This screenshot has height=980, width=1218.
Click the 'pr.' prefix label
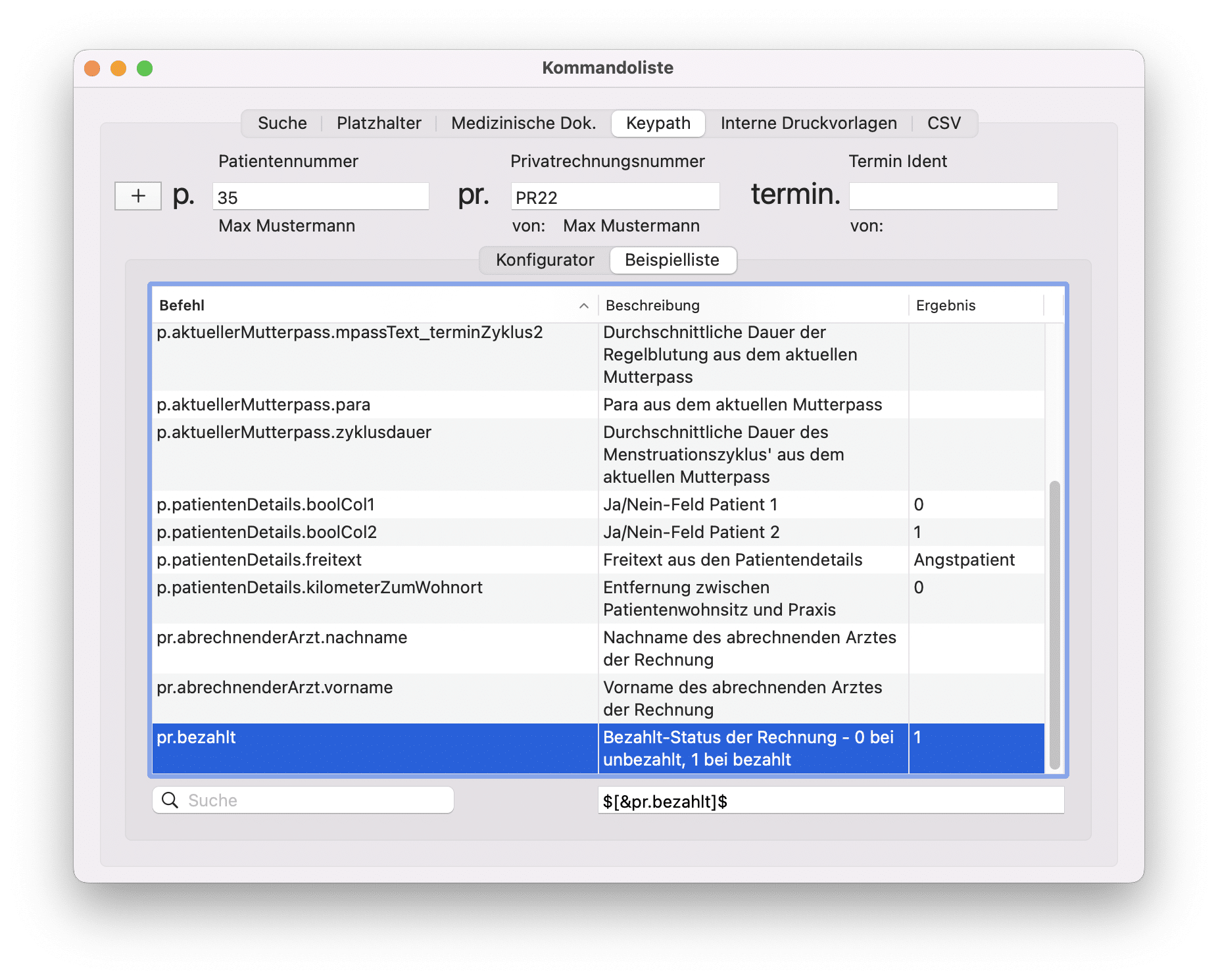click(x=474, y=195)
